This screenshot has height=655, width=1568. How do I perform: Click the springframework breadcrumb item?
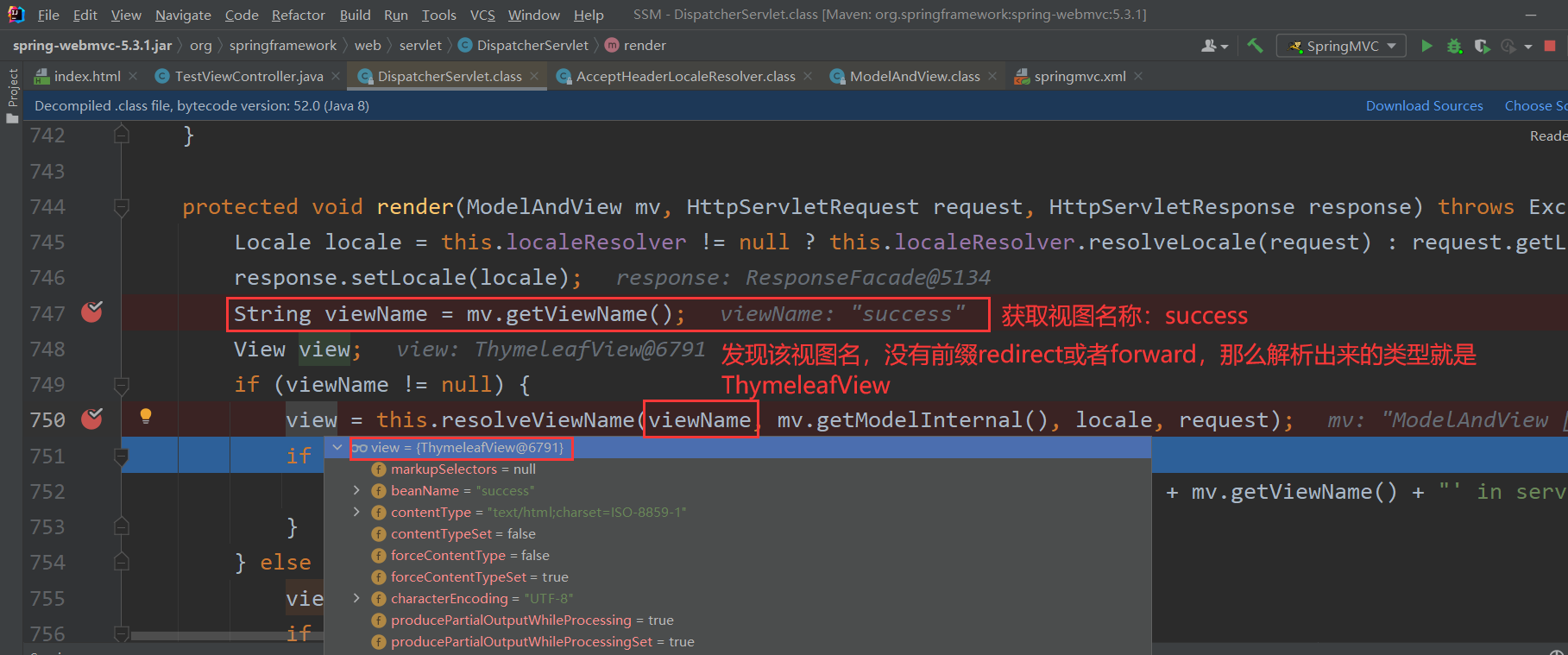point(283,45)
